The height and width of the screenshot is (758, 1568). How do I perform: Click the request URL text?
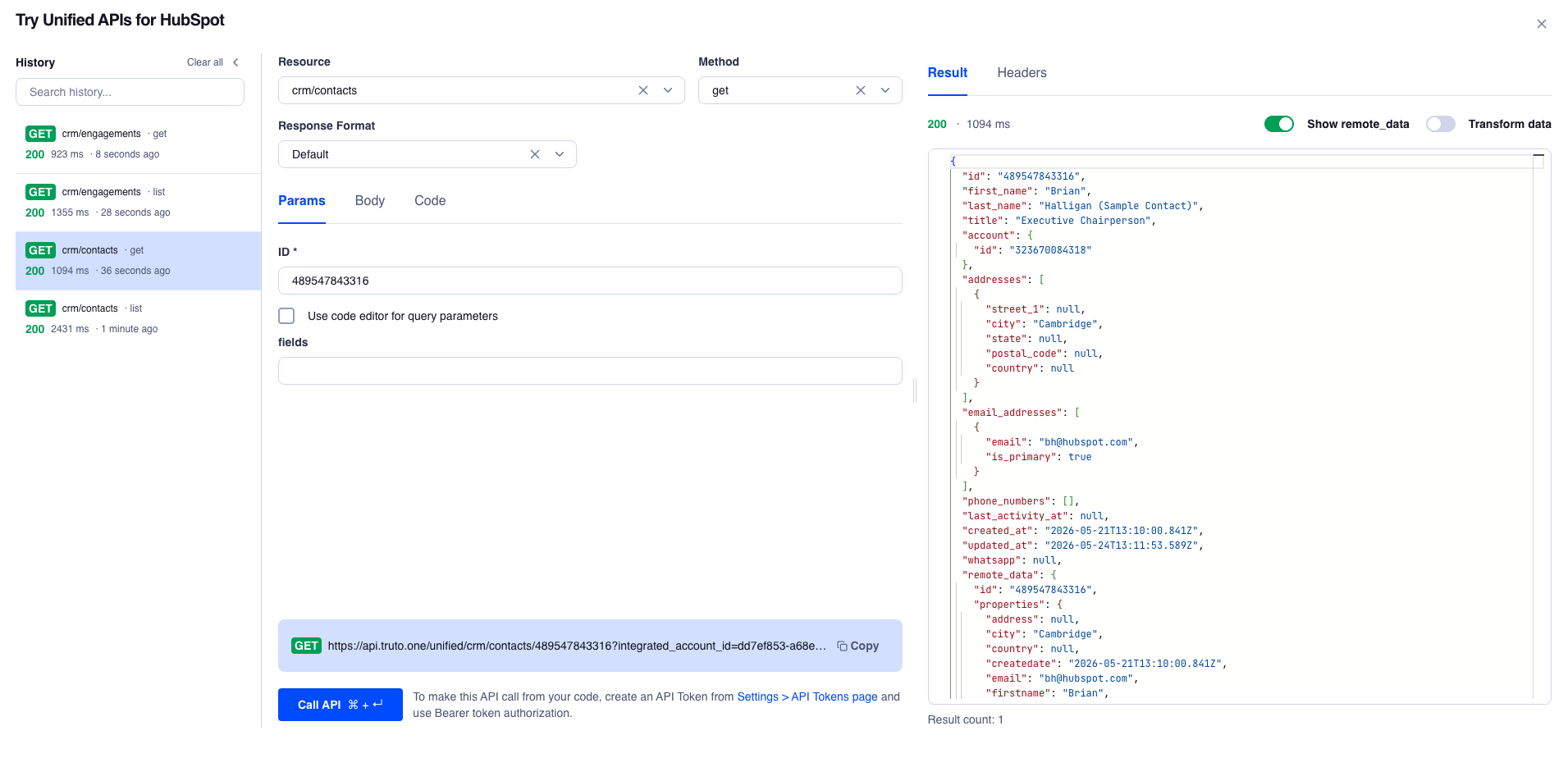[x=577, y=646]
